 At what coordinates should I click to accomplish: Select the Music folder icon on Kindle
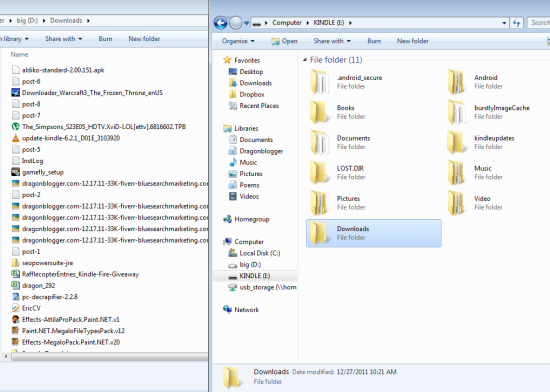(457, 173)
